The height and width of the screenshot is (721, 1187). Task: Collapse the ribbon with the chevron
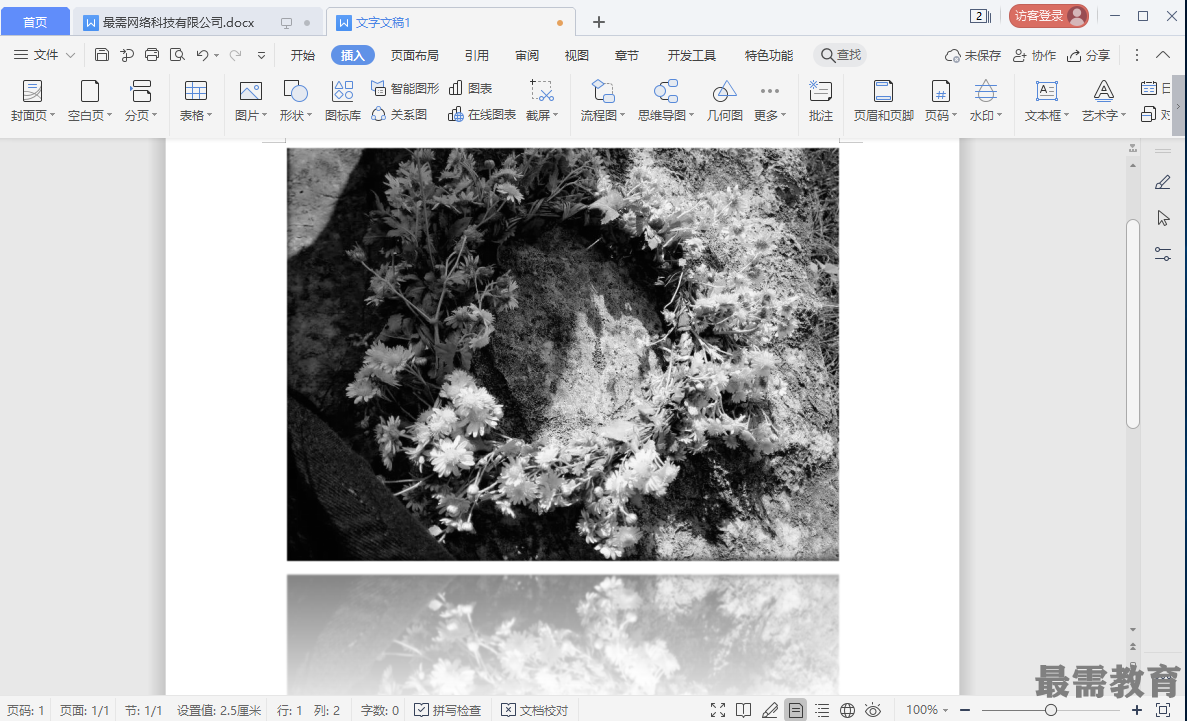point(1163,55)
